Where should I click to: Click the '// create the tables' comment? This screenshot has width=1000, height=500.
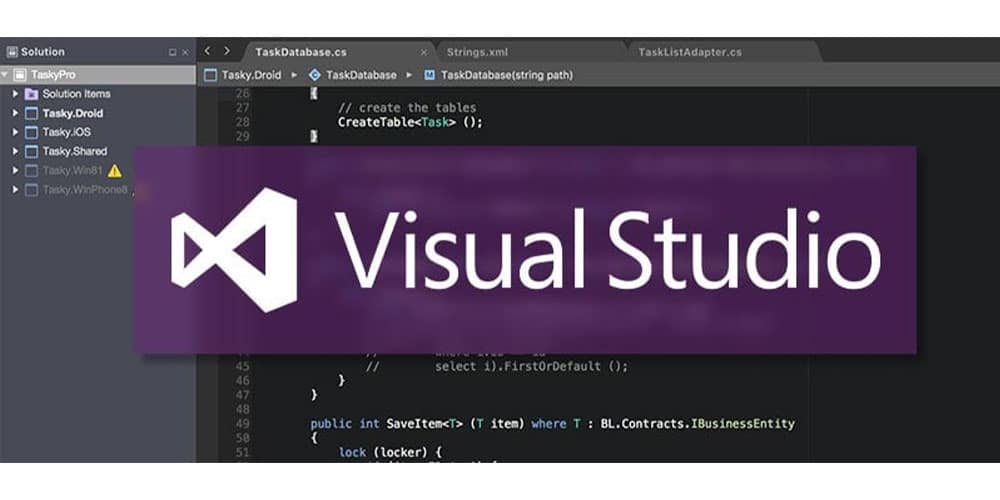[x=407, y=107]
